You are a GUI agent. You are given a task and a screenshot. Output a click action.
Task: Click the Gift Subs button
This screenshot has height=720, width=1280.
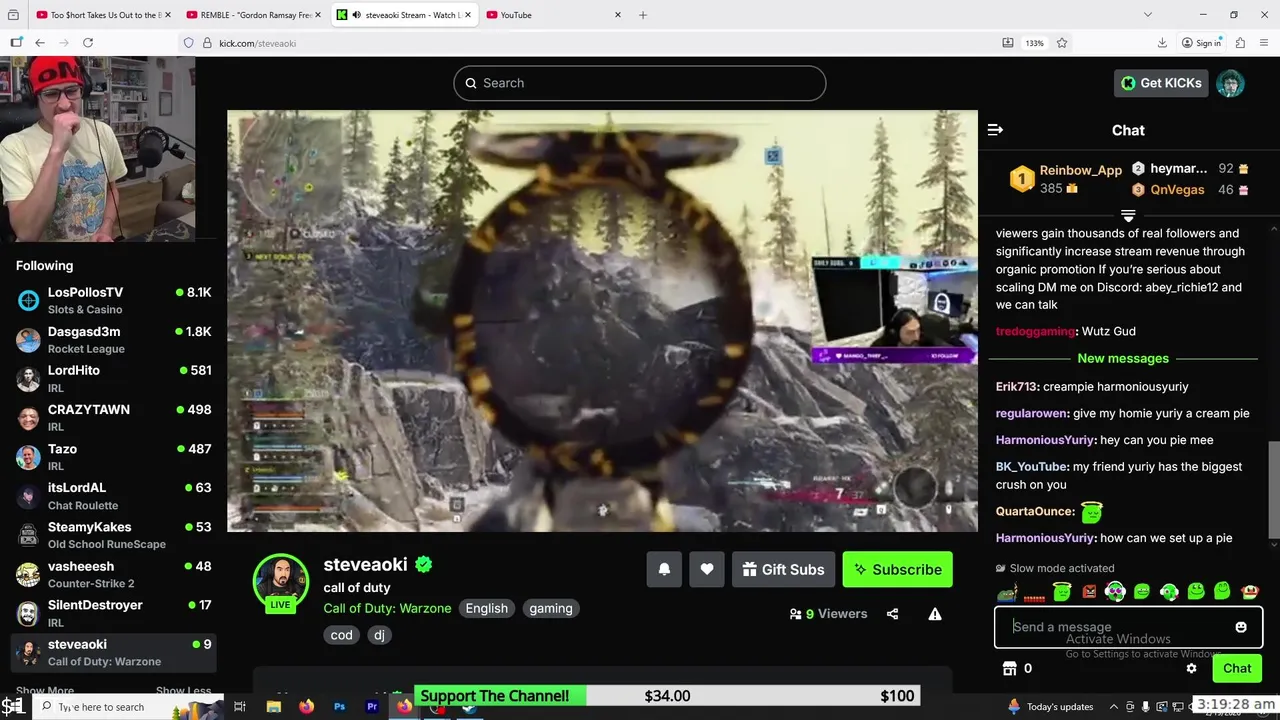[783, 569]
